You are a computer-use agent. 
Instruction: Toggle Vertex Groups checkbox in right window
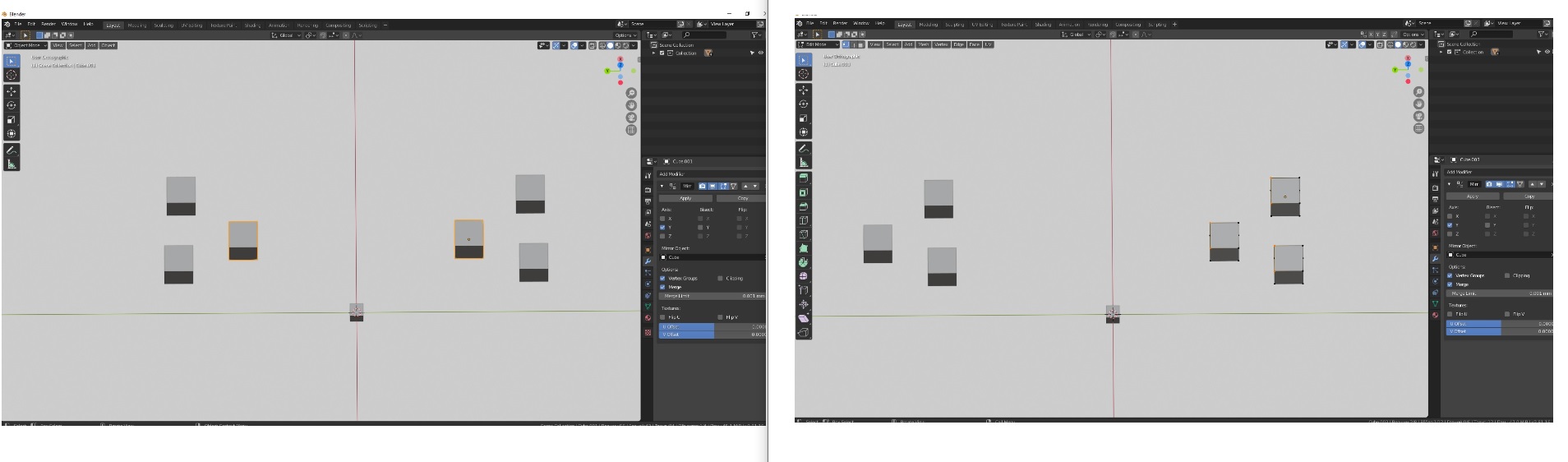(1450, 275)
